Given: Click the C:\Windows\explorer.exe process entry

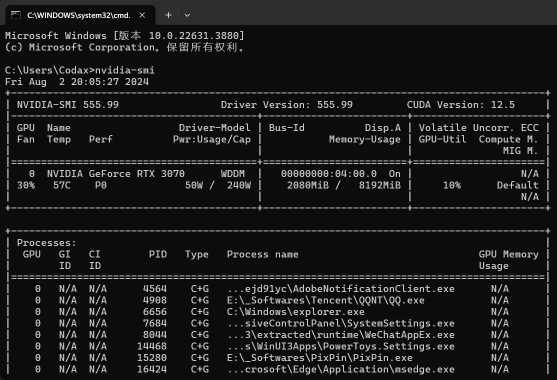Looking at the screenshot, I should point(296,312).
